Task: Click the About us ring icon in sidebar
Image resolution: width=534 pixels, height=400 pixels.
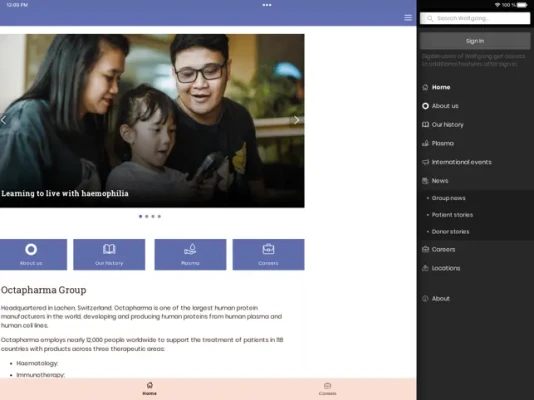Action: pos(425,106)
